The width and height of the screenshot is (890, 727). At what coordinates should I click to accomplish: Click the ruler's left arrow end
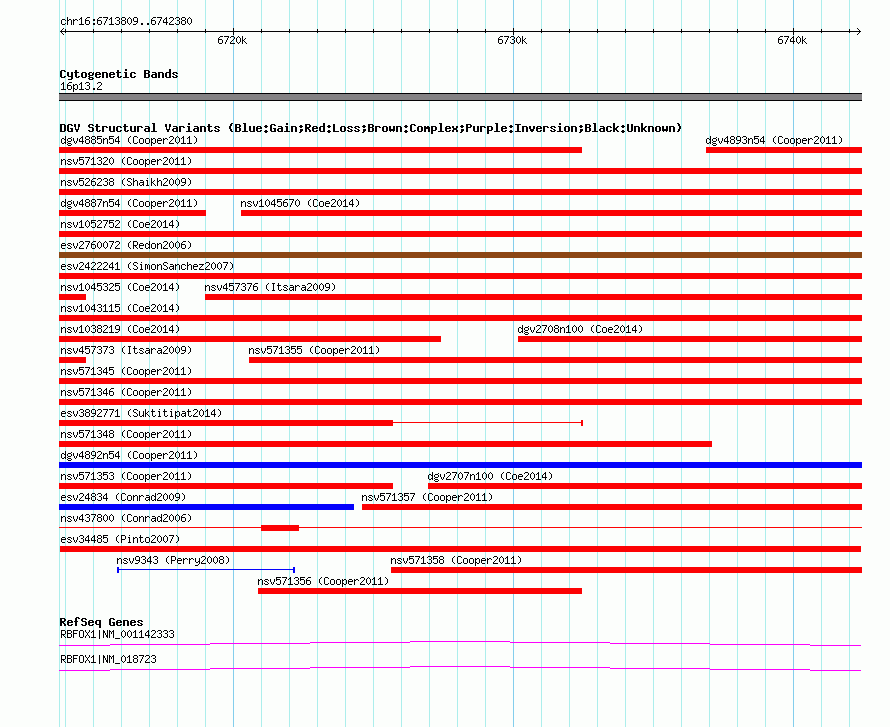pyautogui.click(x=63, y=31)
